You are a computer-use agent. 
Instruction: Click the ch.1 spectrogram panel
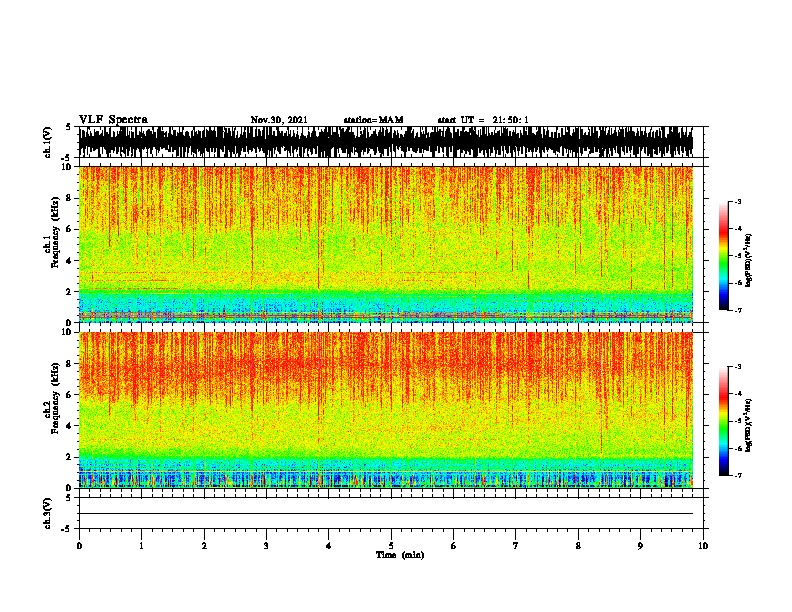click(x=386, y=244)
